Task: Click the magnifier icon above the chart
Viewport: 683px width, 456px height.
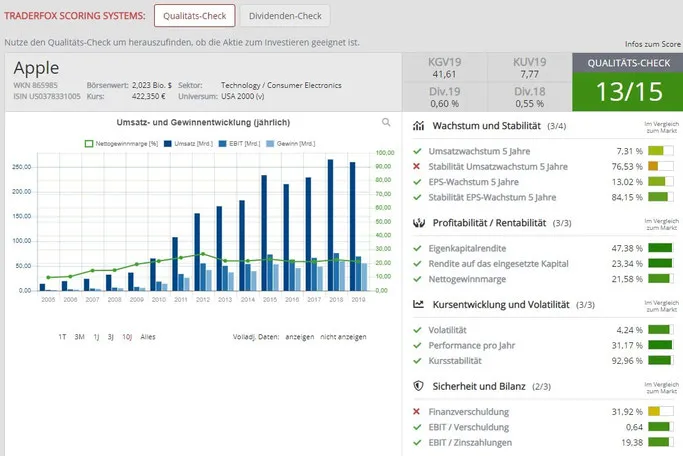Action: pyautogui.click(x=386, y=122)
